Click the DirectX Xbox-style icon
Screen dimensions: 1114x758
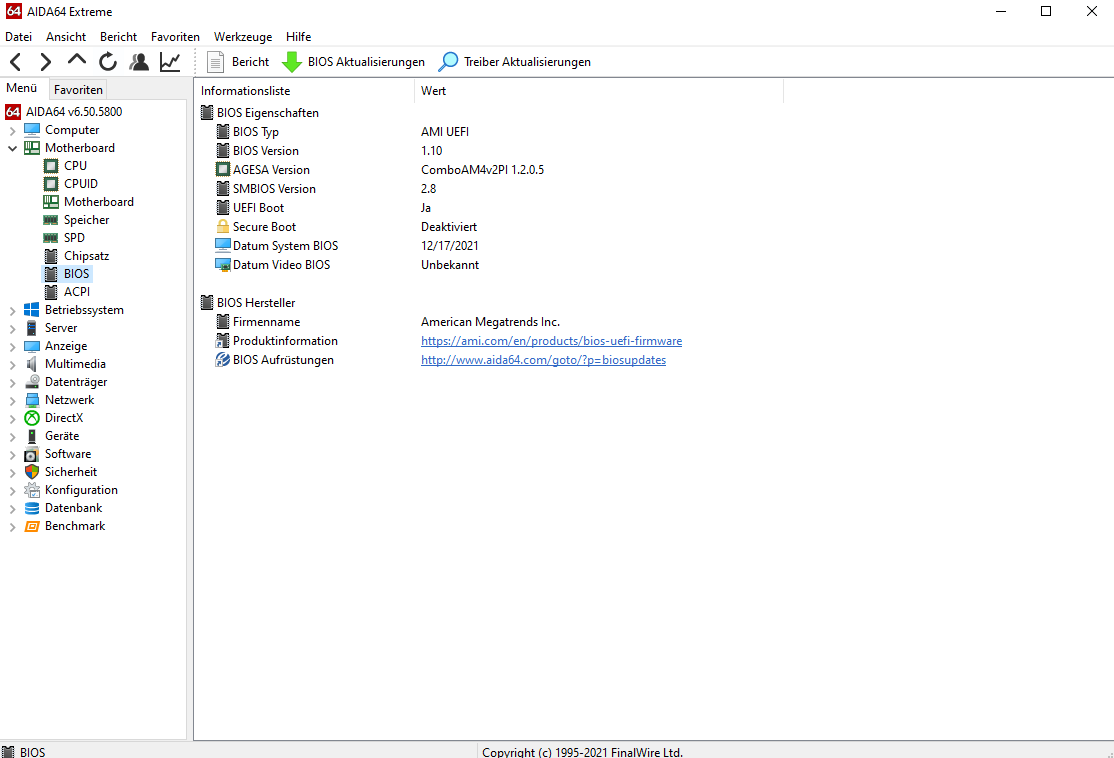32,418
